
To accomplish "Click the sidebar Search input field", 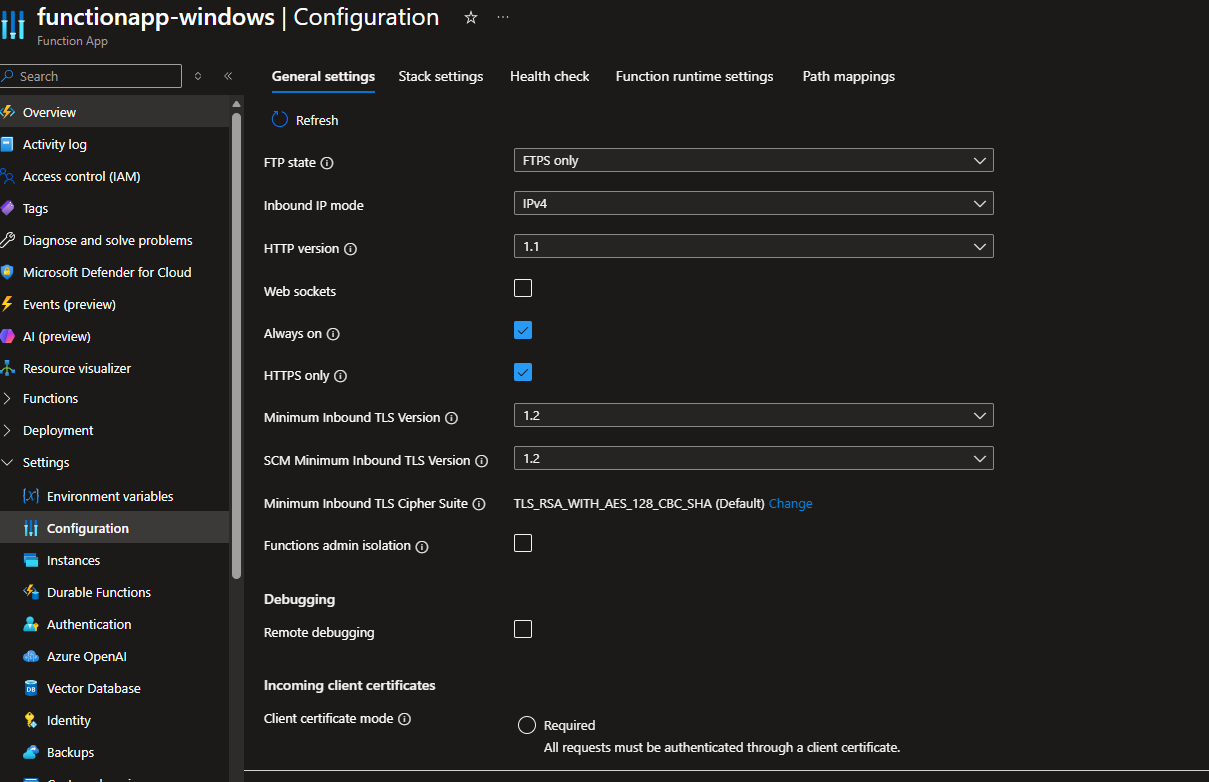I will pyautogui.click(x=91, y=76).
